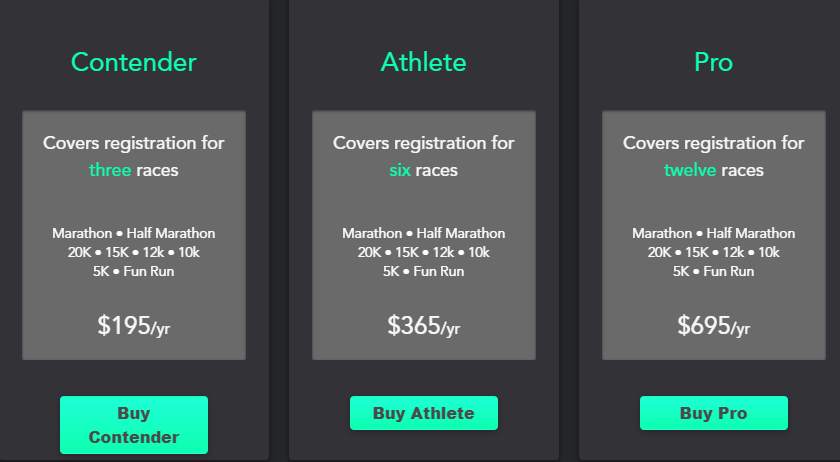
Task: Click the Buy Athlete button
Action: tap(424, 413)
